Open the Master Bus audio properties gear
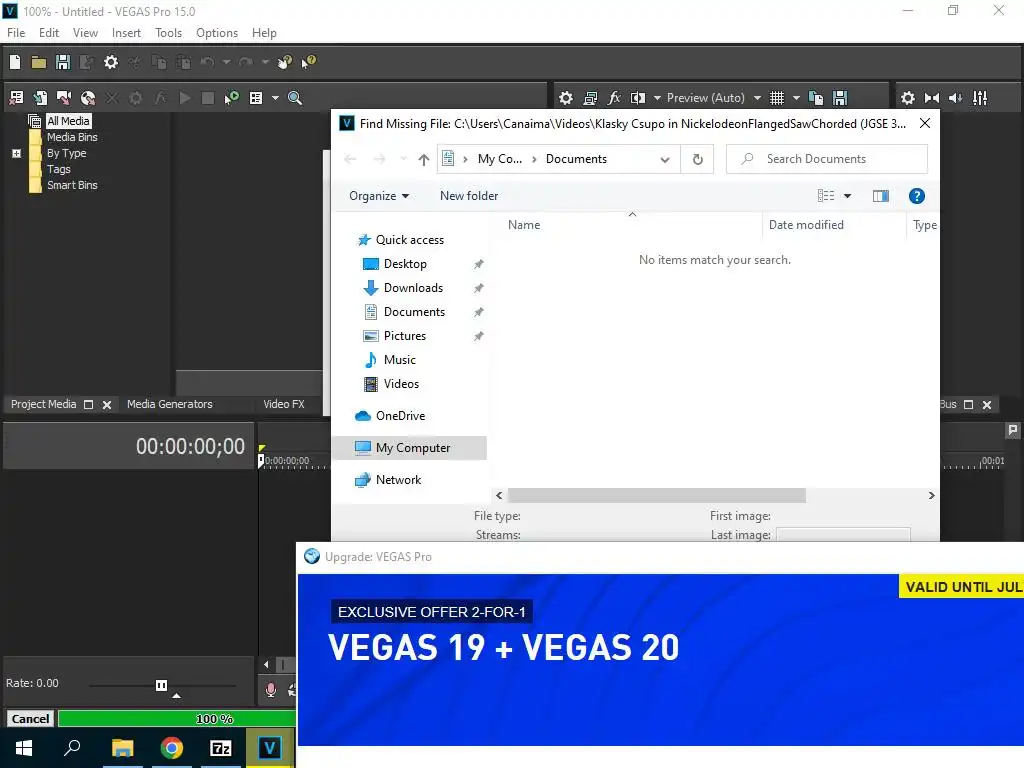1024x768 pixels. pyautogui.click(x=908, y=98)
